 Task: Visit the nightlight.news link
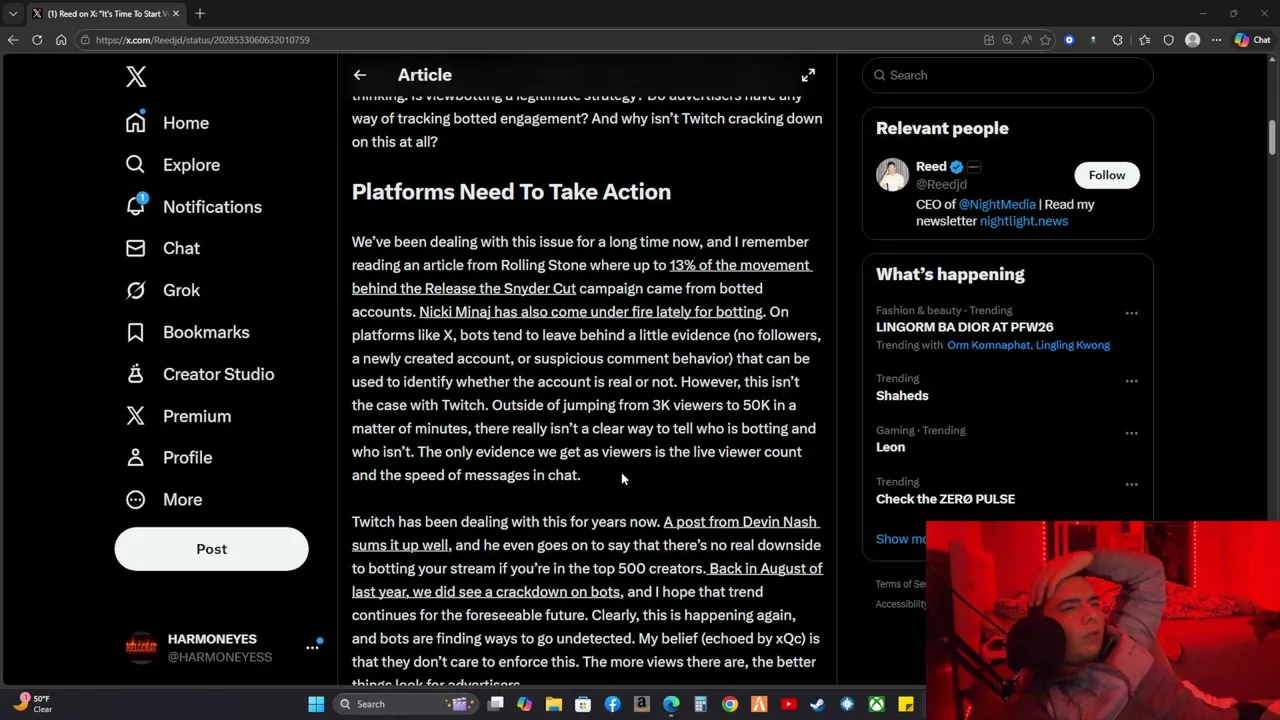click(x=1023, y=221)
